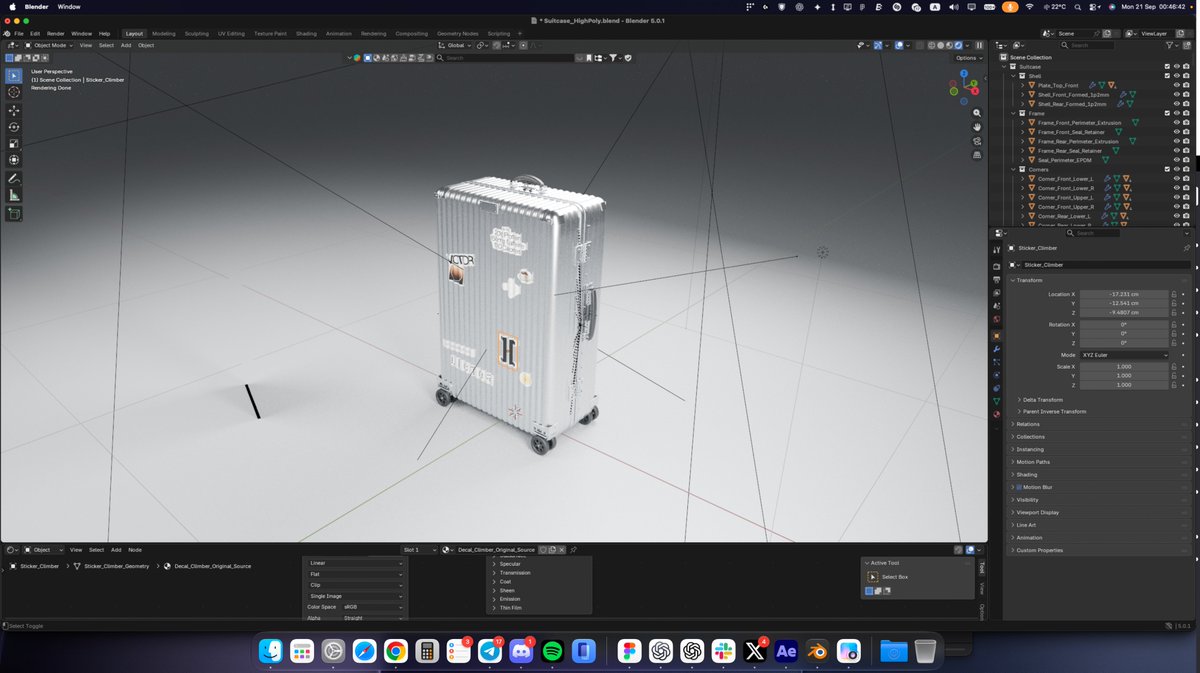Viewport: 1200px width, 673px height.
Task: Uncheck the Suitcase collection exclude checkbox
Action: (1167, 67)
